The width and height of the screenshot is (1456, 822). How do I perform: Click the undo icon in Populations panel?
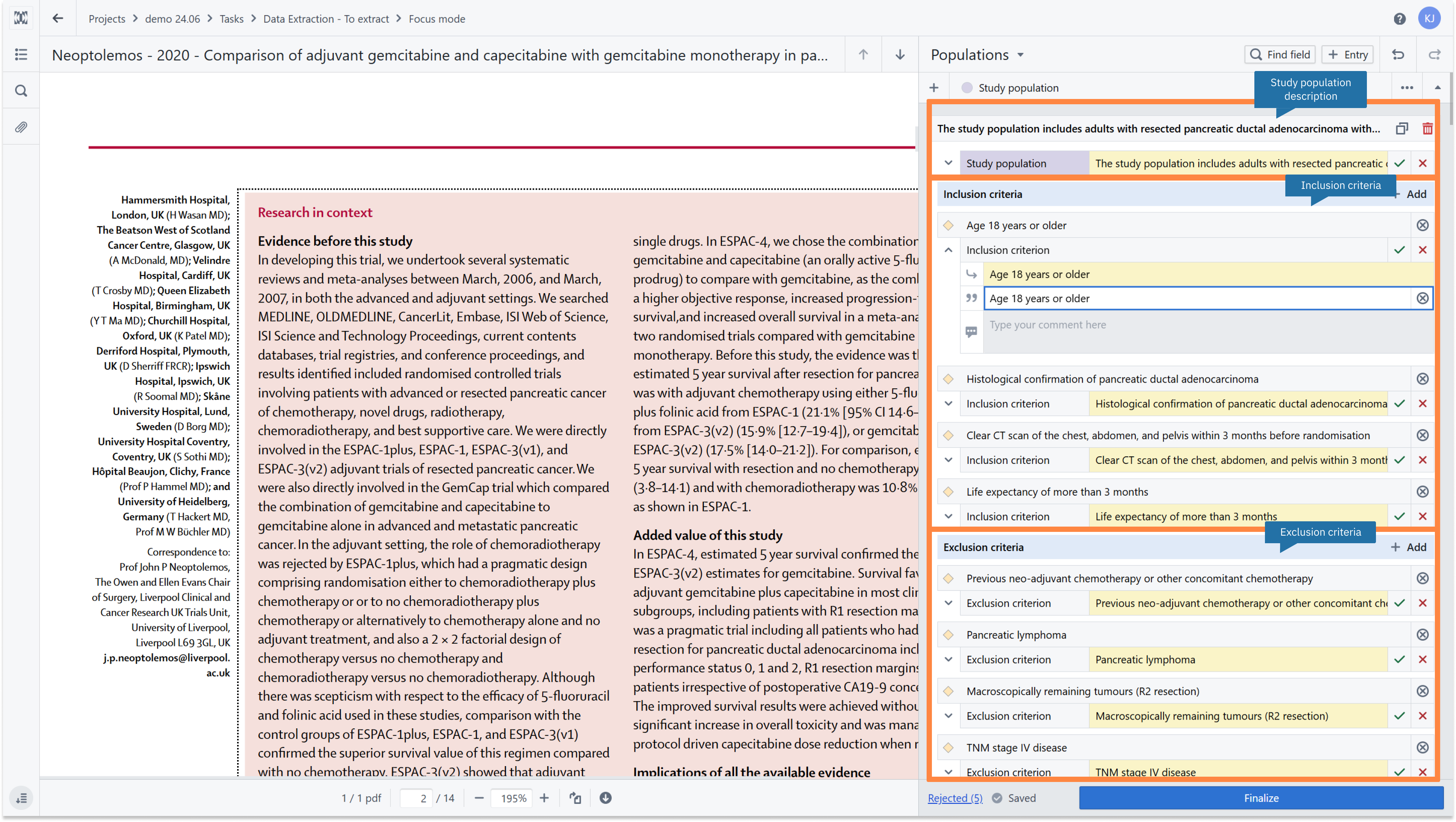click(x=1398, y=54)
